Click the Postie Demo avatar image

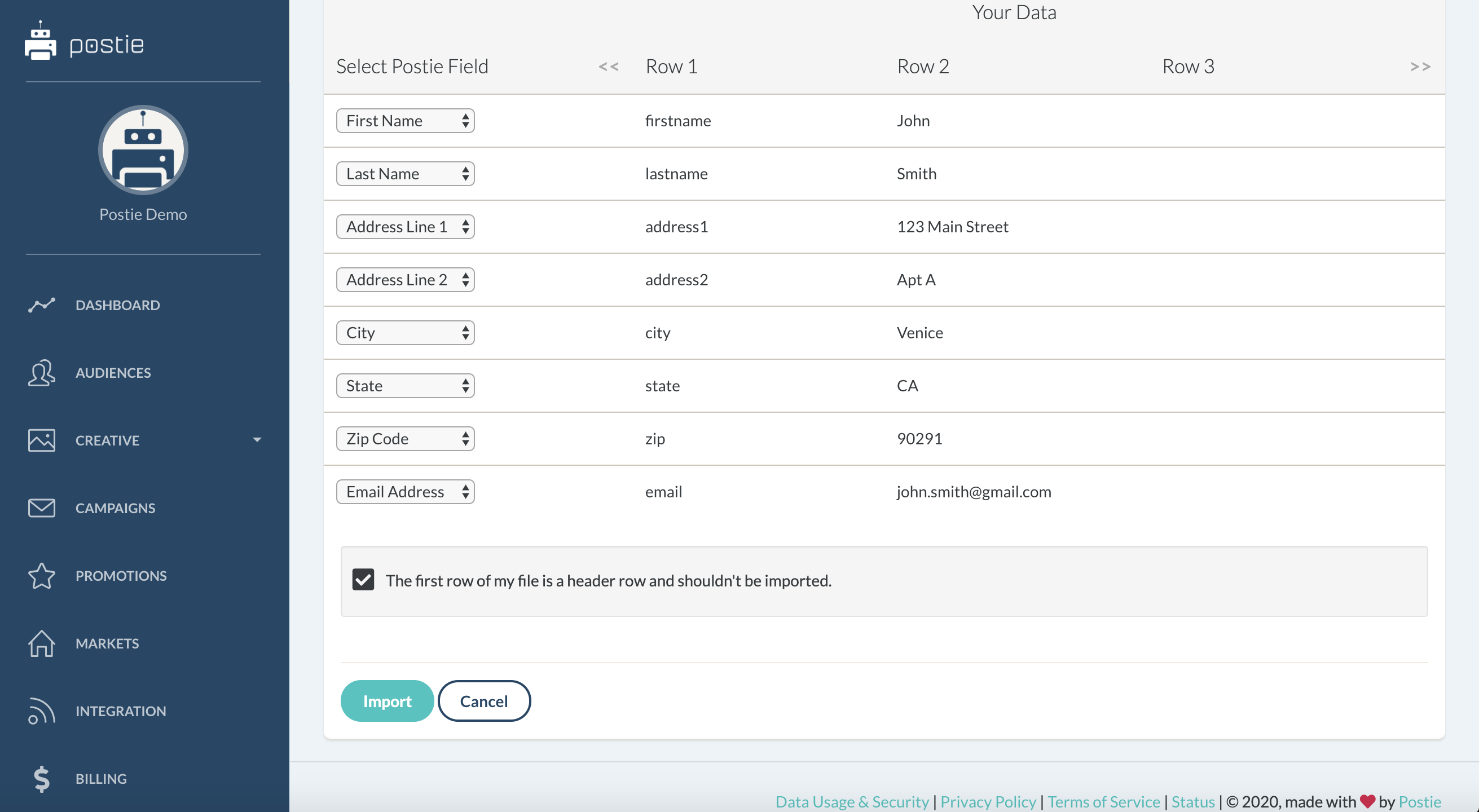click(x=143, y=151)
